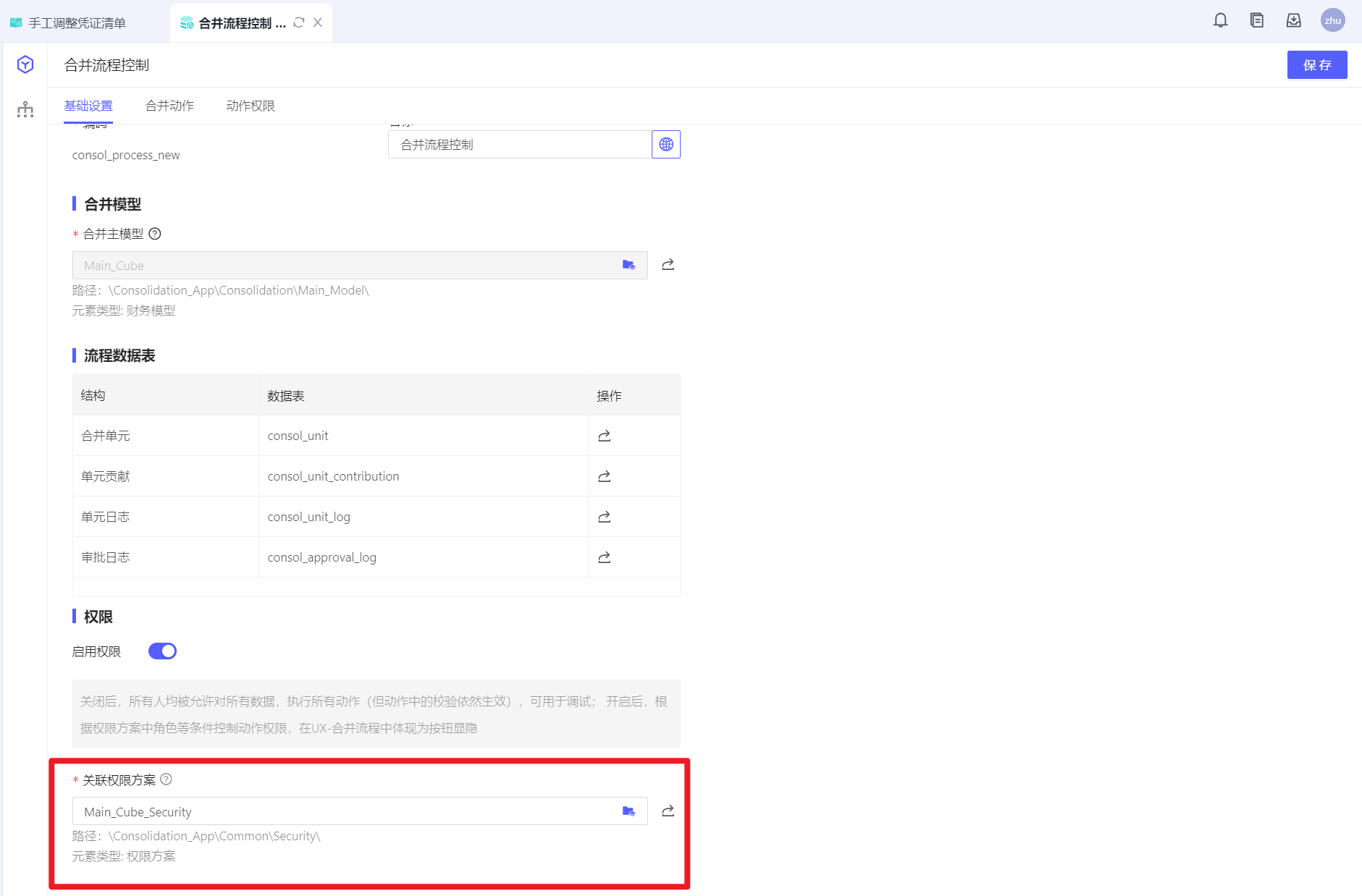Open the download inbox icon in header
Image resolution: width=1362 pixels, height=896 pixels.
tap(1293, 21)
